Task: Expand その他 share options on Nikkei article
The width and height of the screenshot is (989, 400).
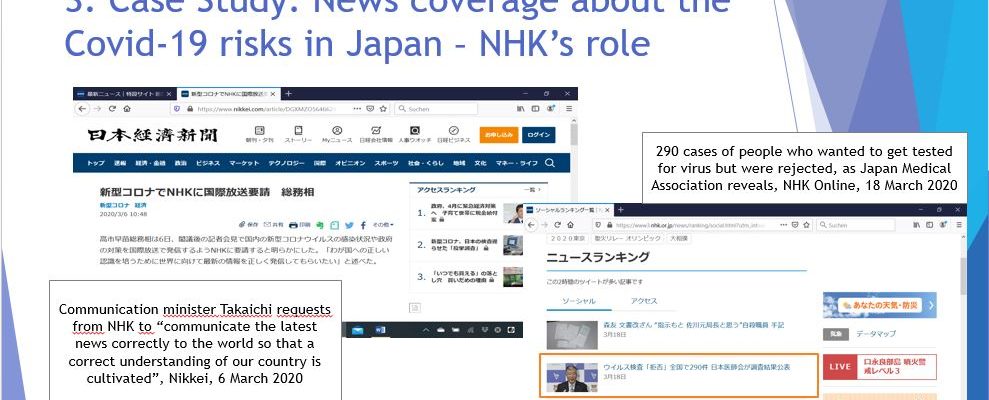Action: (x=383, y=225)
